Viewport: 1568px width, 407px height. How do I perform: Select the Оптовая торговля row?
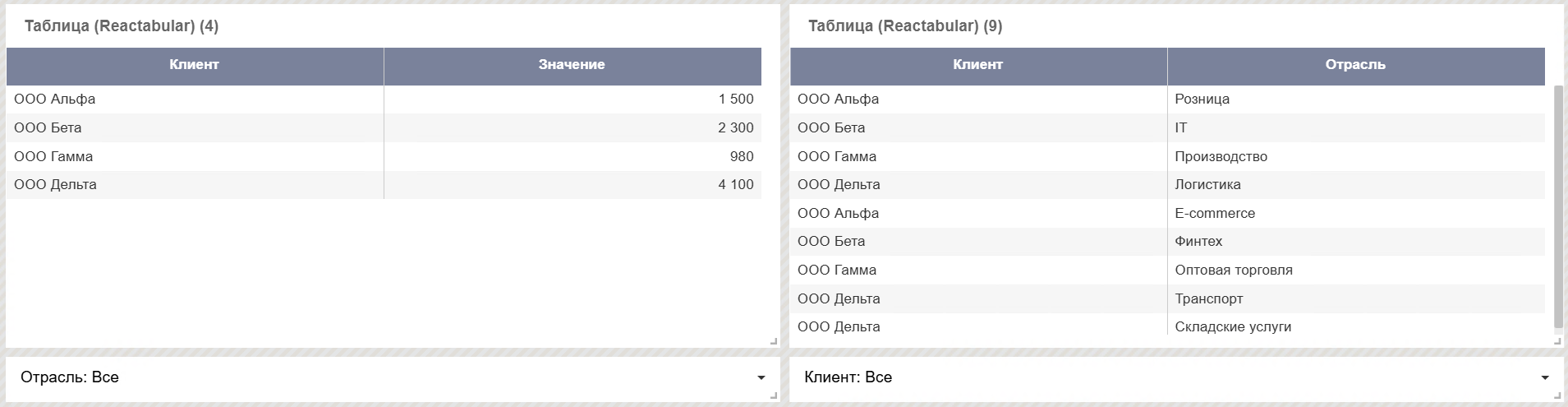click(x=1167, y=271)
